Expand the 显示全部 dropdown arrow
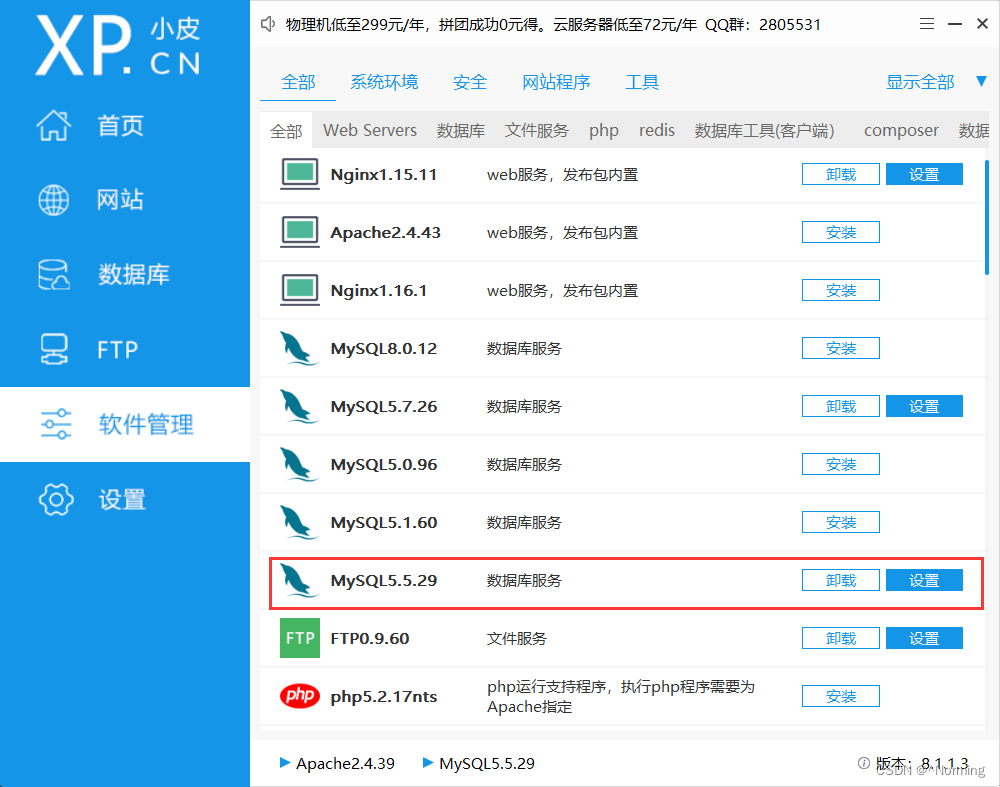This screenshot has height=787, width=1000. tap(982, 82)
